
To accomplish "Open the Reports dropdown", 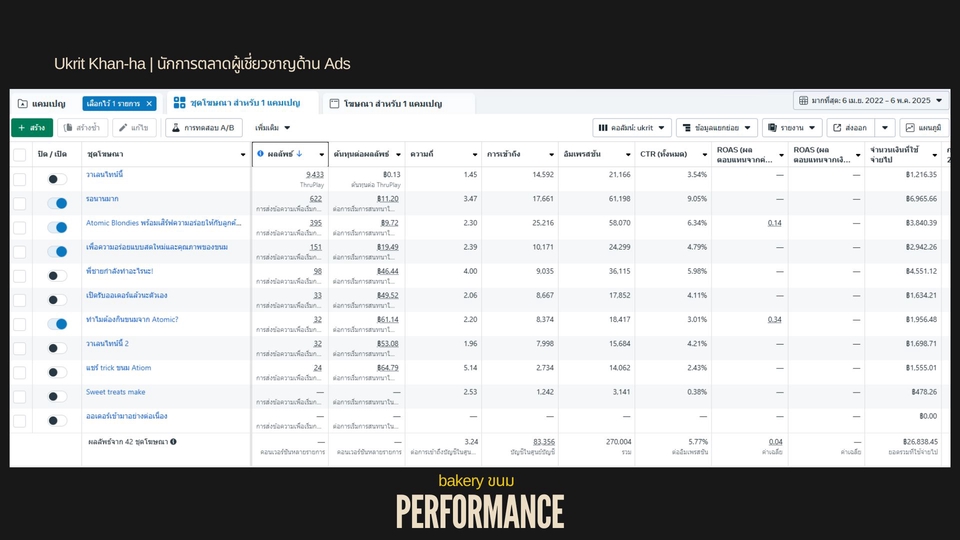I will 792,127.
